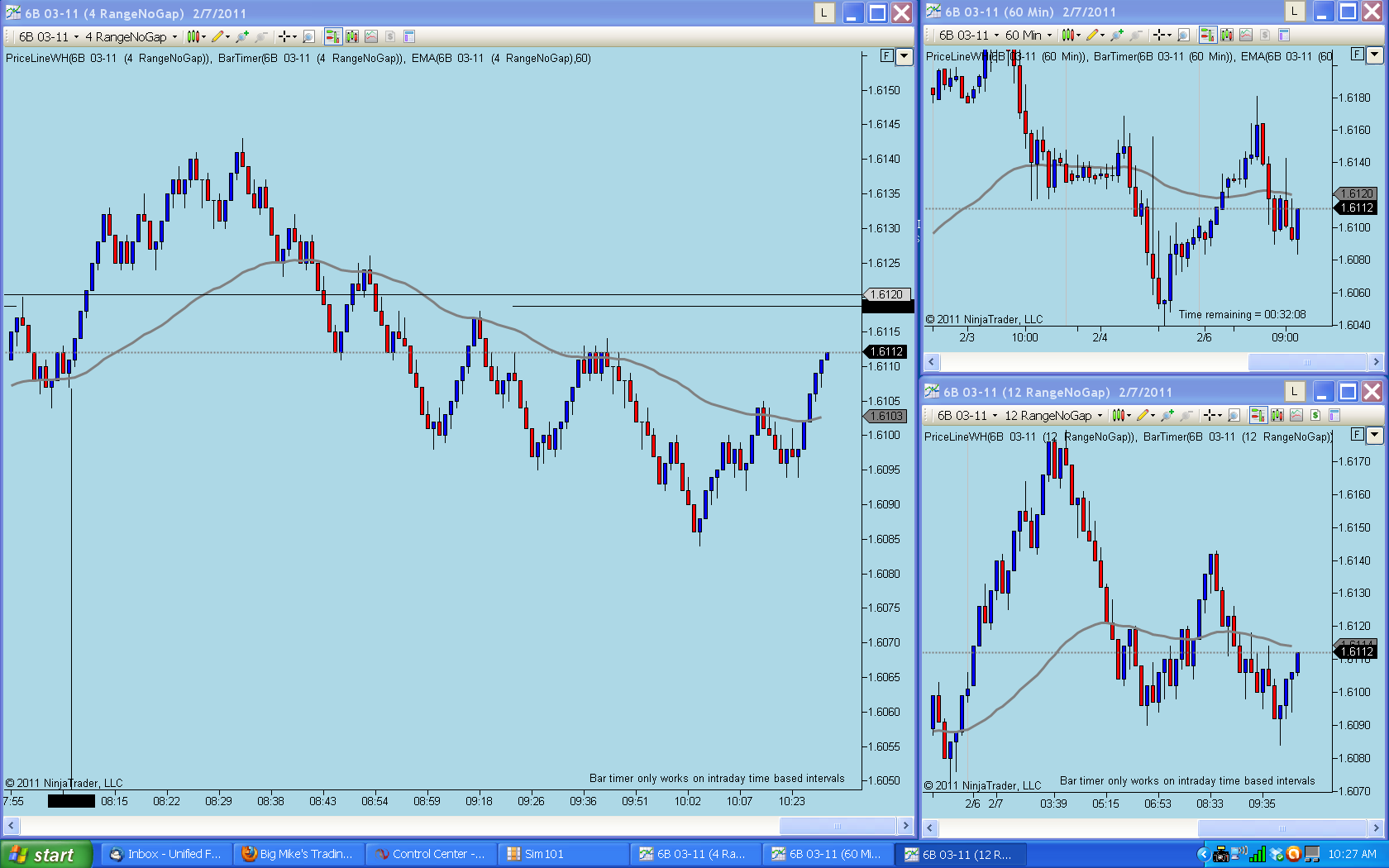1389x868 pixels.
Task: Toggle the F fixed-scale box in 60 Min chart
Action: [x=1358, y=55]
